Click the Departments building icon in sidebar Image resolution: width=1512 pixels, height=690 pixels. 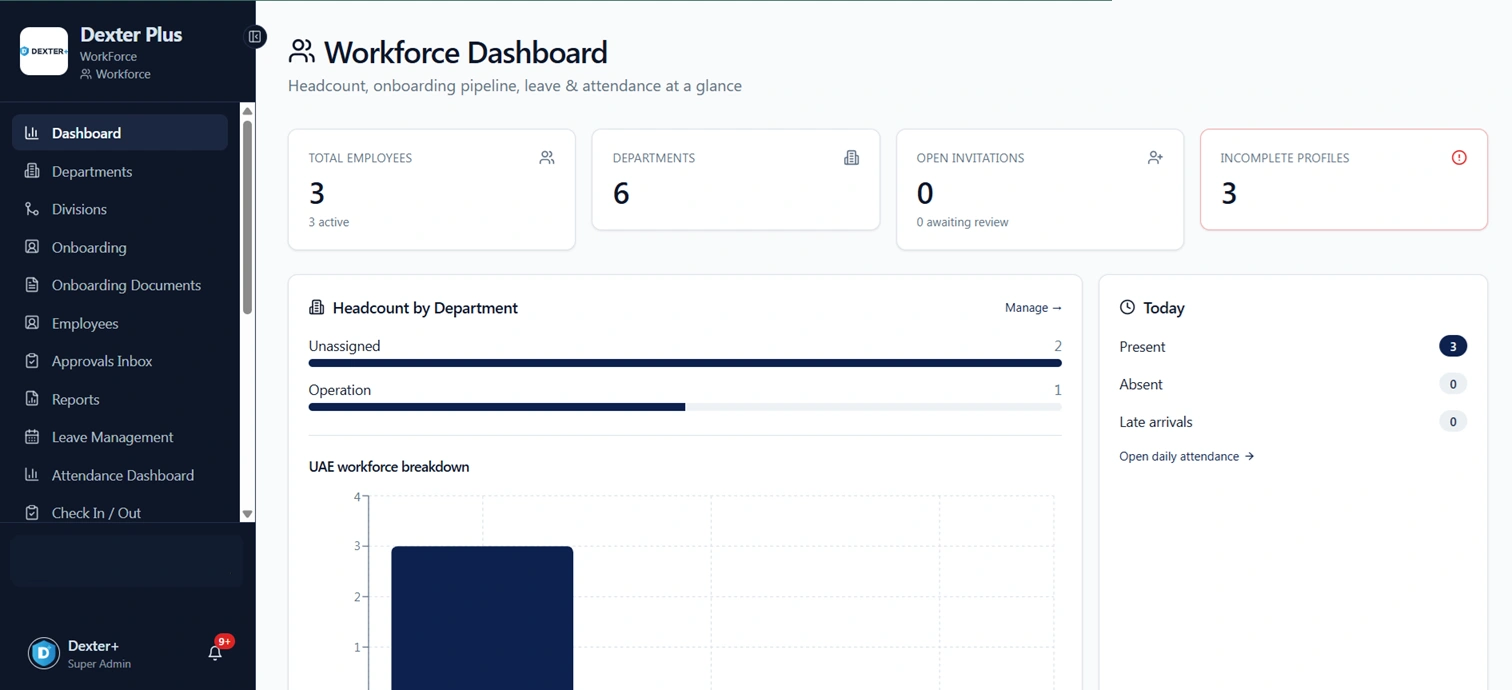(x=32, y=171)
